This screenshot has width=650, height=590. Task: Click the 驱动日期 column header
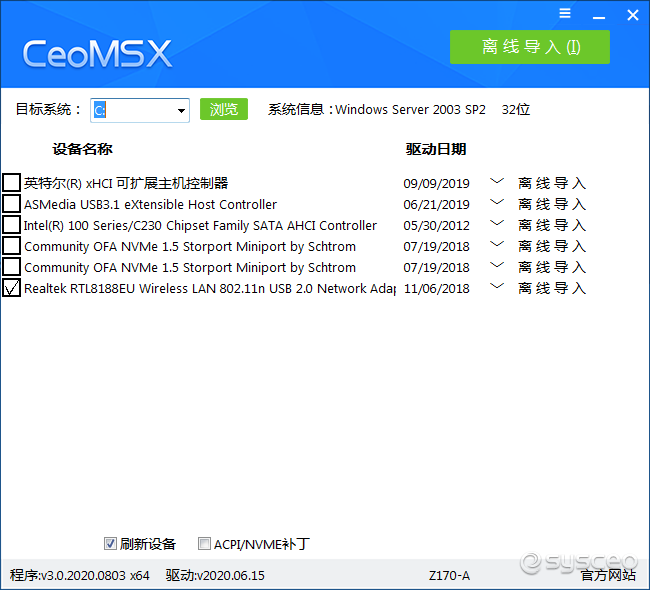436,149
